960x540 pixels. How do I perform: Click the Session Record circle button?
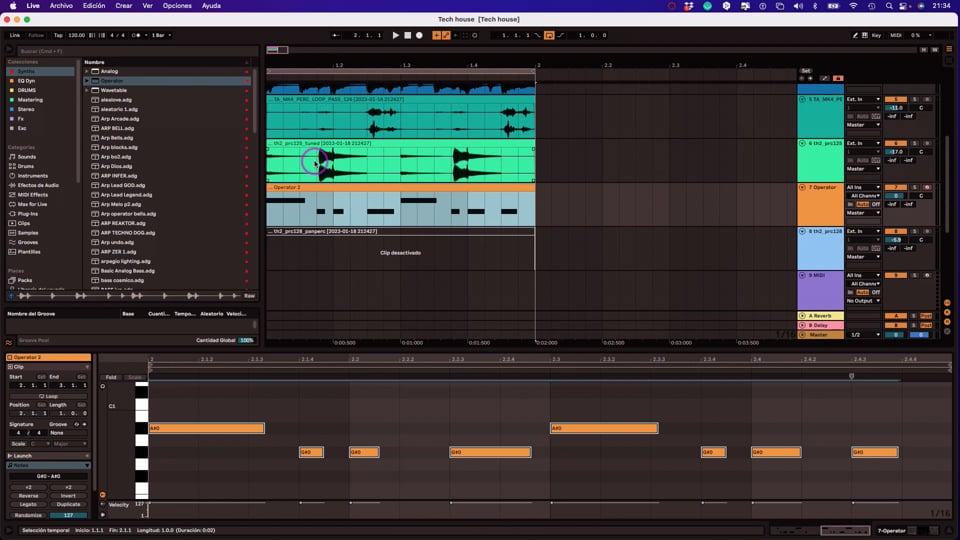point(475,36)
